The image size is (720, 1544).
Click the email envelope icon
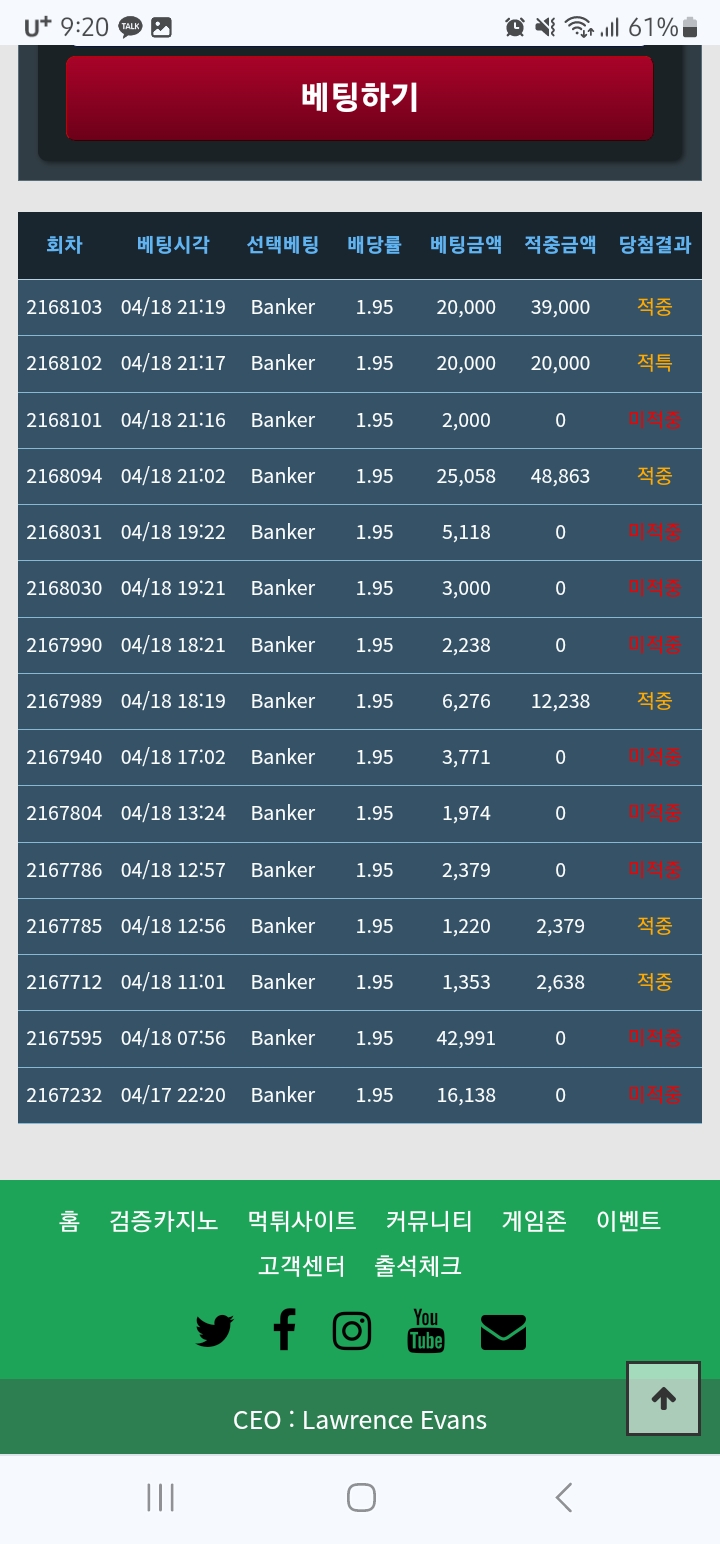[x=503, y=1332]
